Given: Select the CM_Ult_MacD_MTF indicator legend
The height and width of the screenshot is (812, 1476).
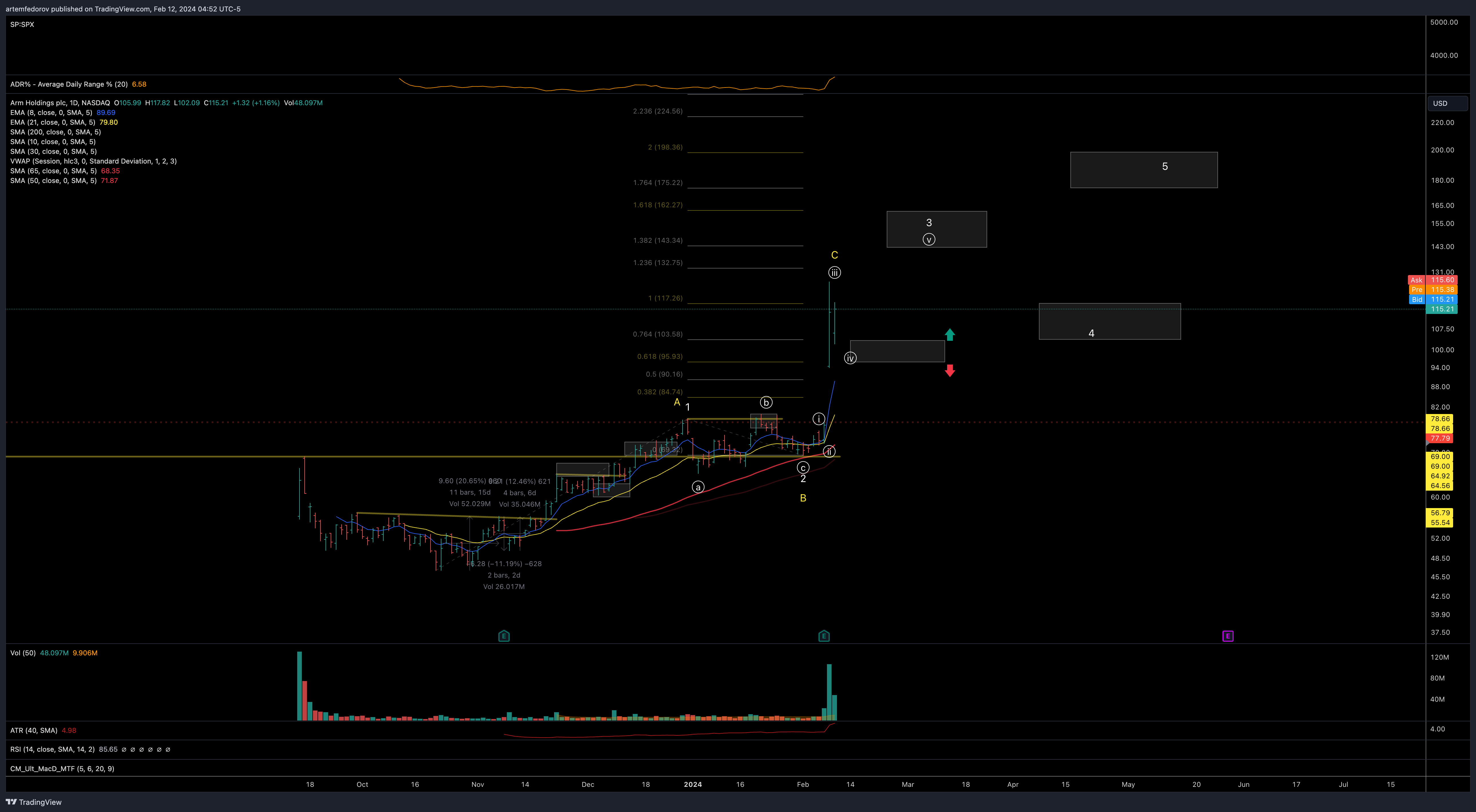Looking at the screenshot, I should [62, 769].
